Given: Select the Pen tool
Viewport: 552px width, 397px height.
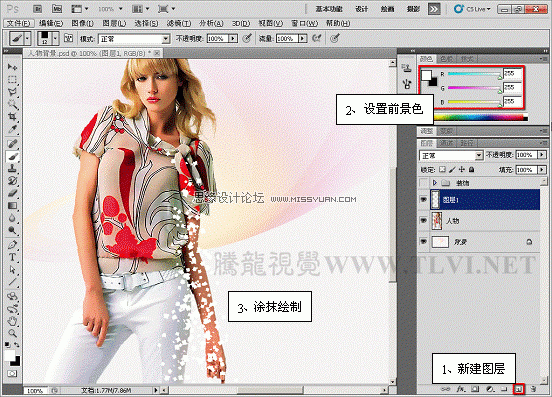Looking at the screenshot, I should 12,245.
